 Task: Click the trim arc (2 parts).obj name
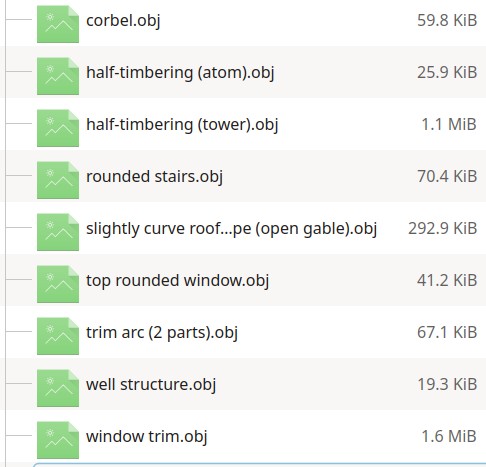point(162,333)
